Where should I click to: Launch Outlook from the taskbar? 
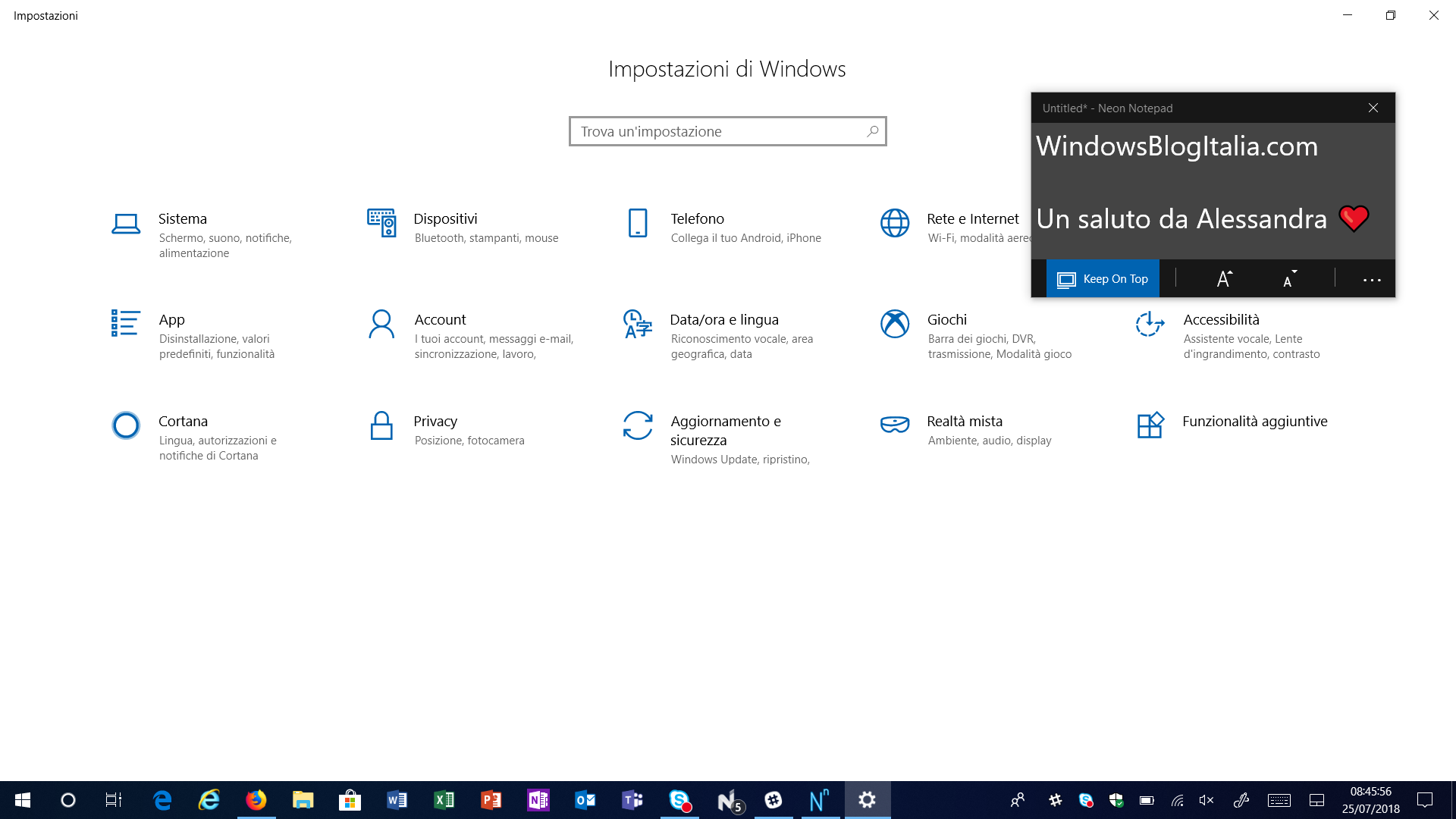(585, 800)
